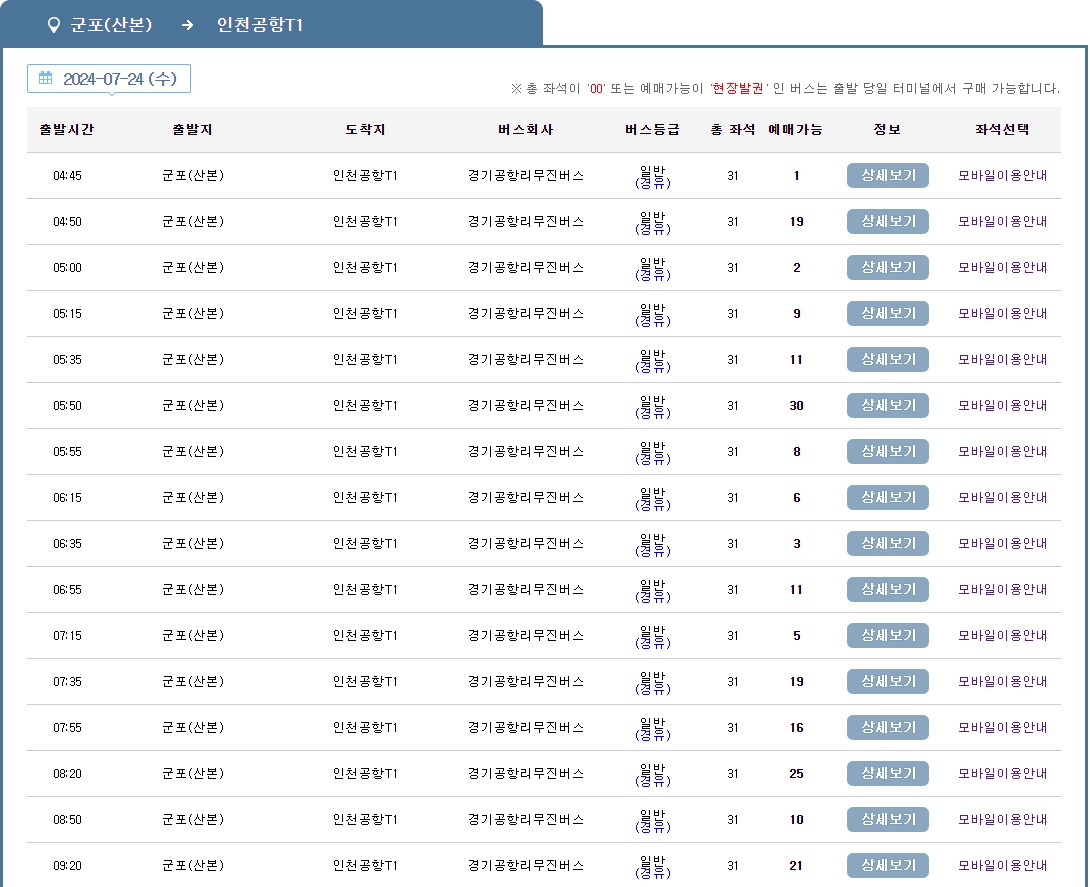Image resolution: width=1090 pixels, height=887 pixels.
Task: Open 상세보기 for the 05:00 departure
Action: 888,267
